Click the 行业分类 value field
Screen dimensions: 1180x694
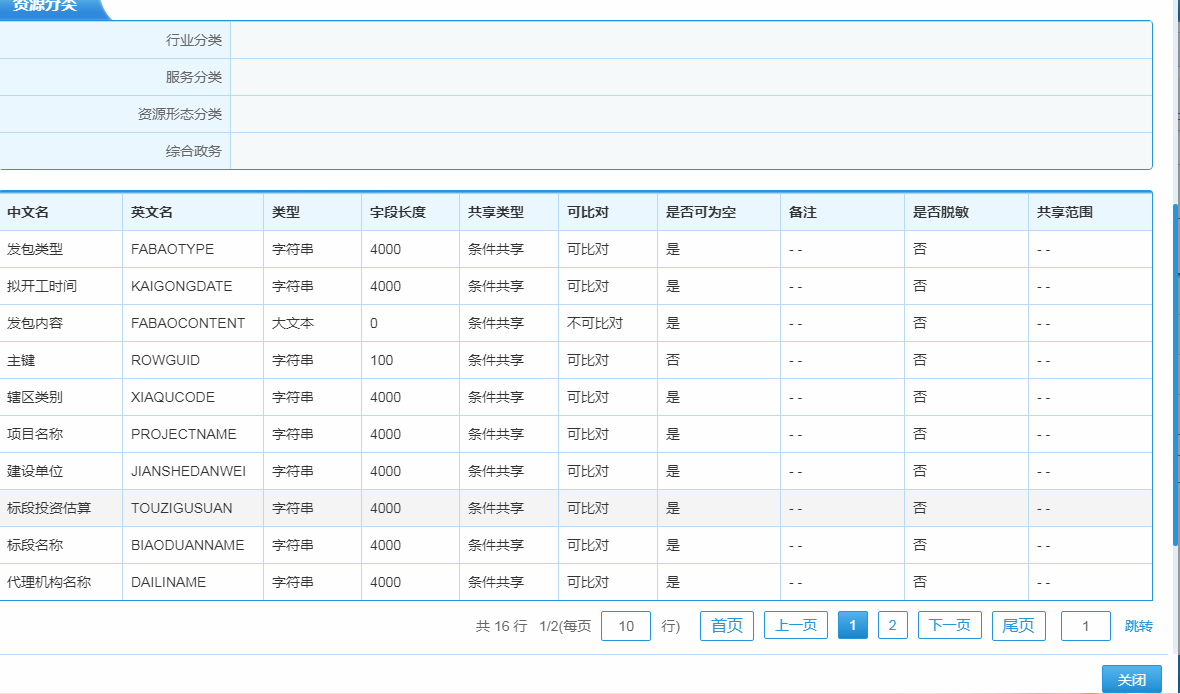point(690,40)
